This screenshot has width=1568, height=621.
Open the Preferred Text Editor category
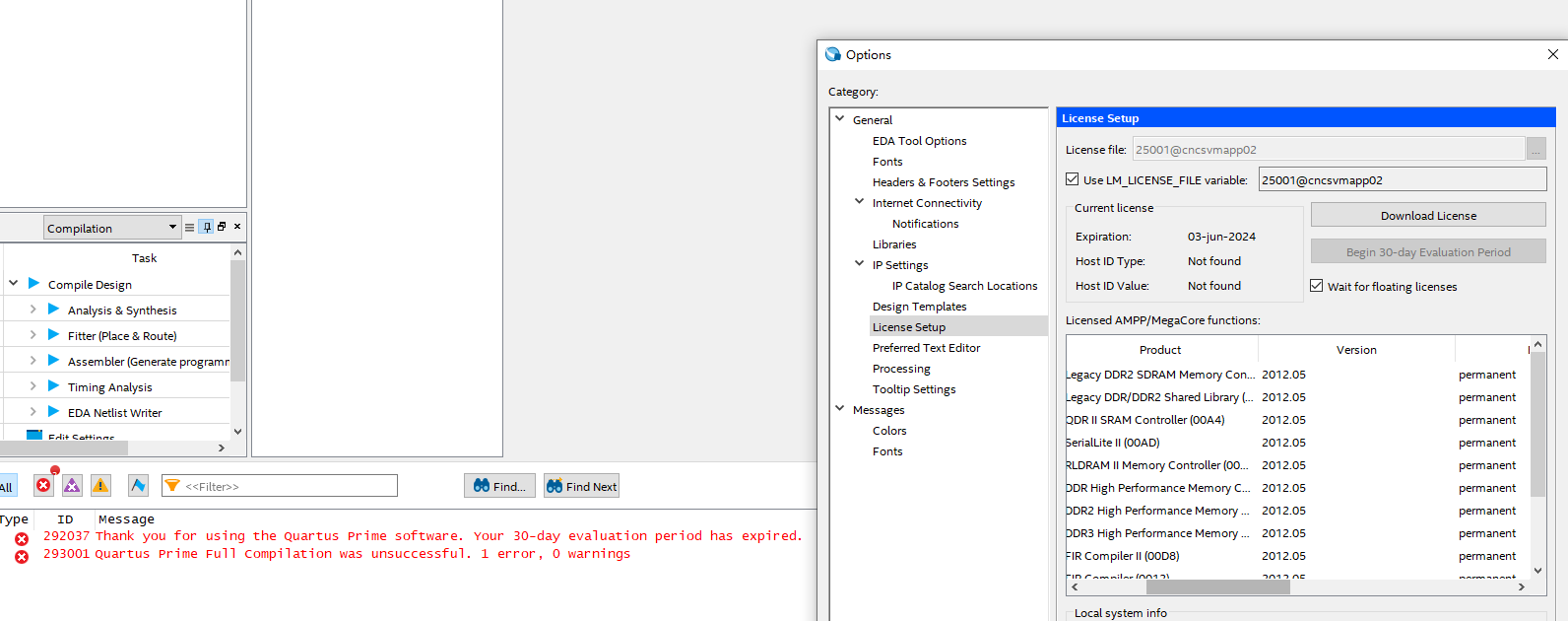tap(926, 348)
